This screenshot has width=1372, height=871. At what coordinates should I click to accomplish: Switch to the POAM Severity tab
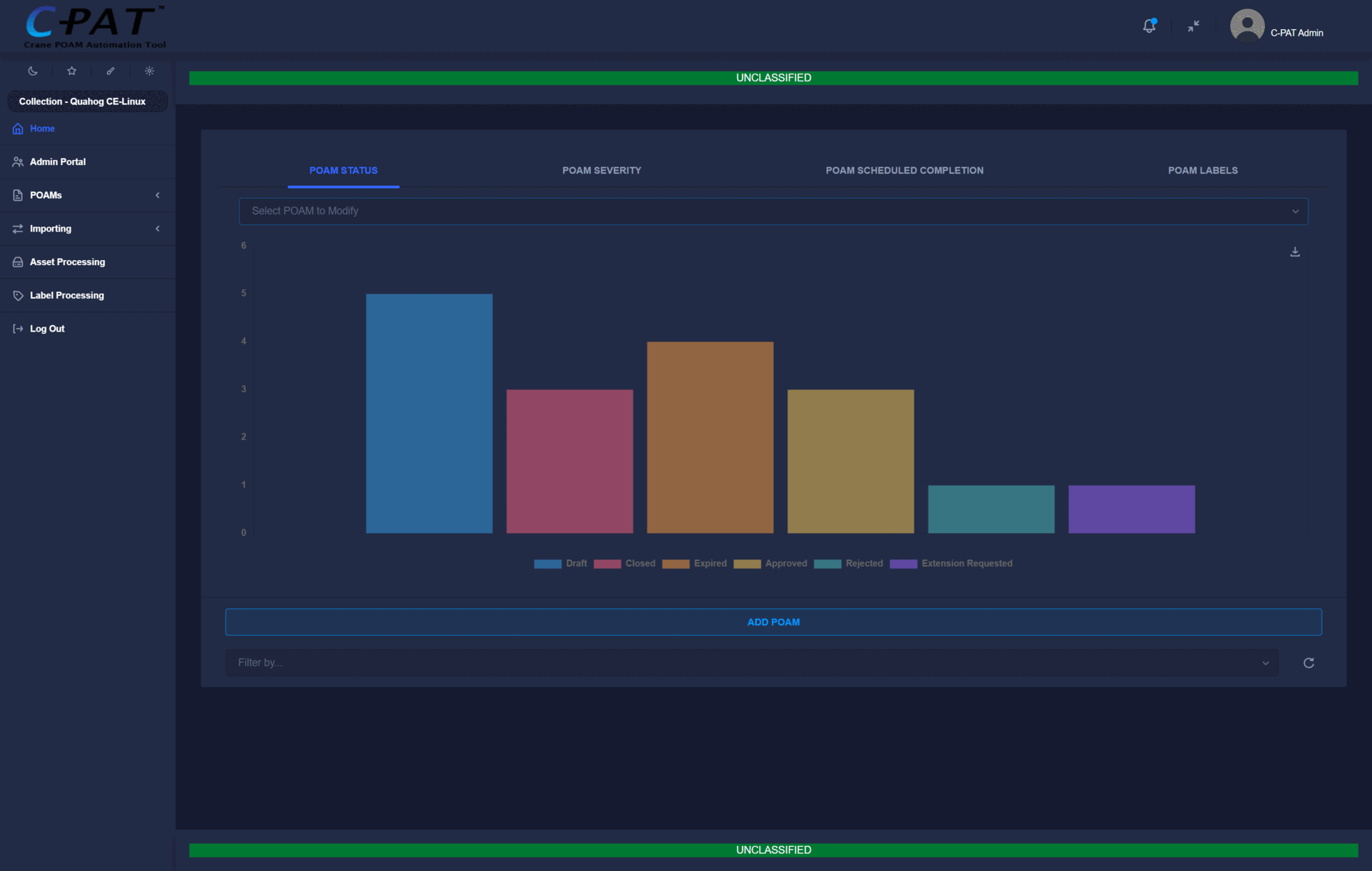(x=601, y=171)
